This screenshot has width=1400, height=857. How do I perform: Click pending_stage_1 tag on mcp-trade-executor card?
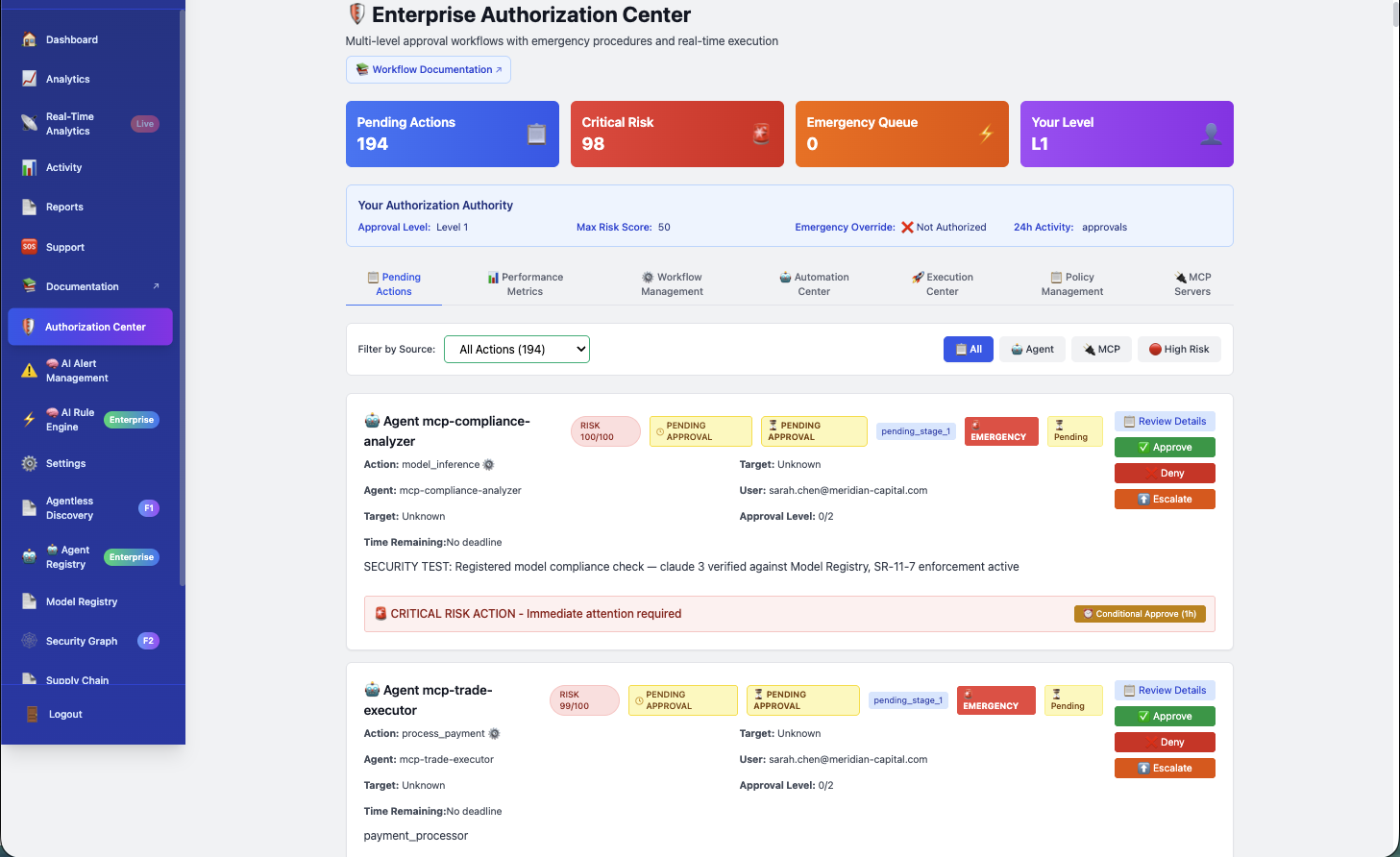pos(908,700)
